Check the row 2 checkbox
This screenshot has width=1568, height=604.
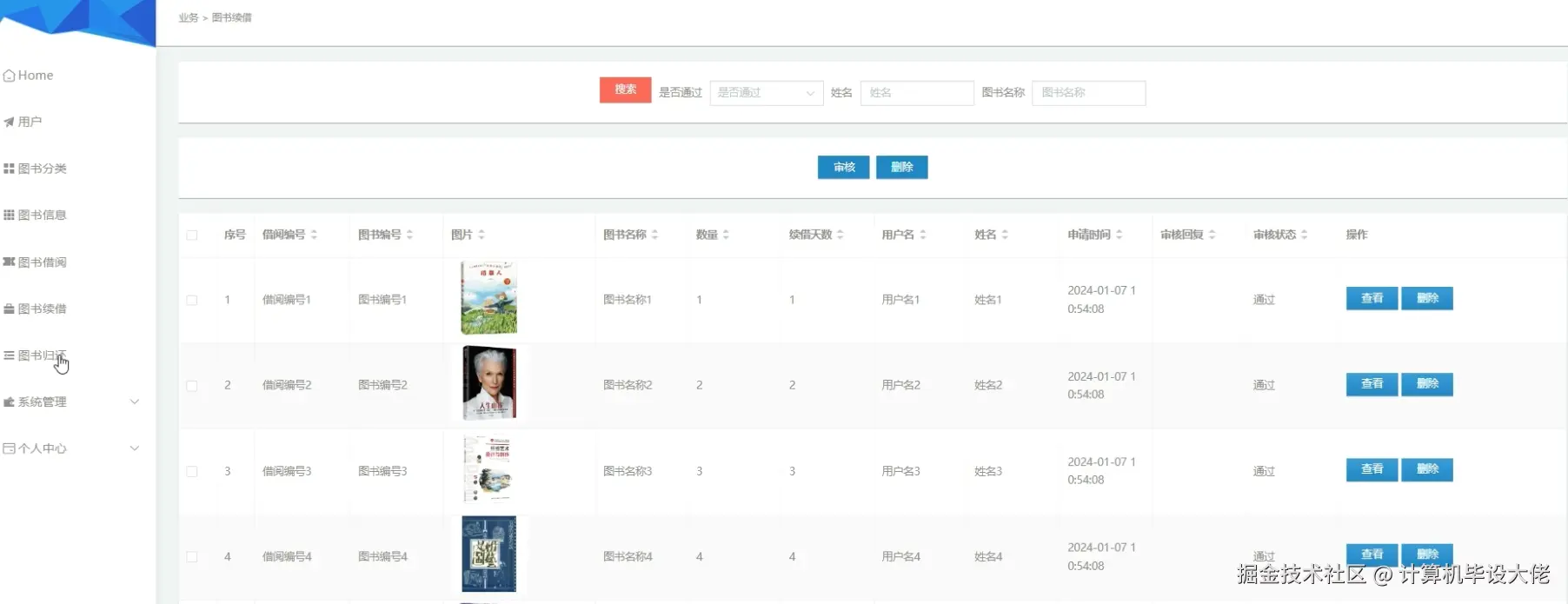[192, 386]
